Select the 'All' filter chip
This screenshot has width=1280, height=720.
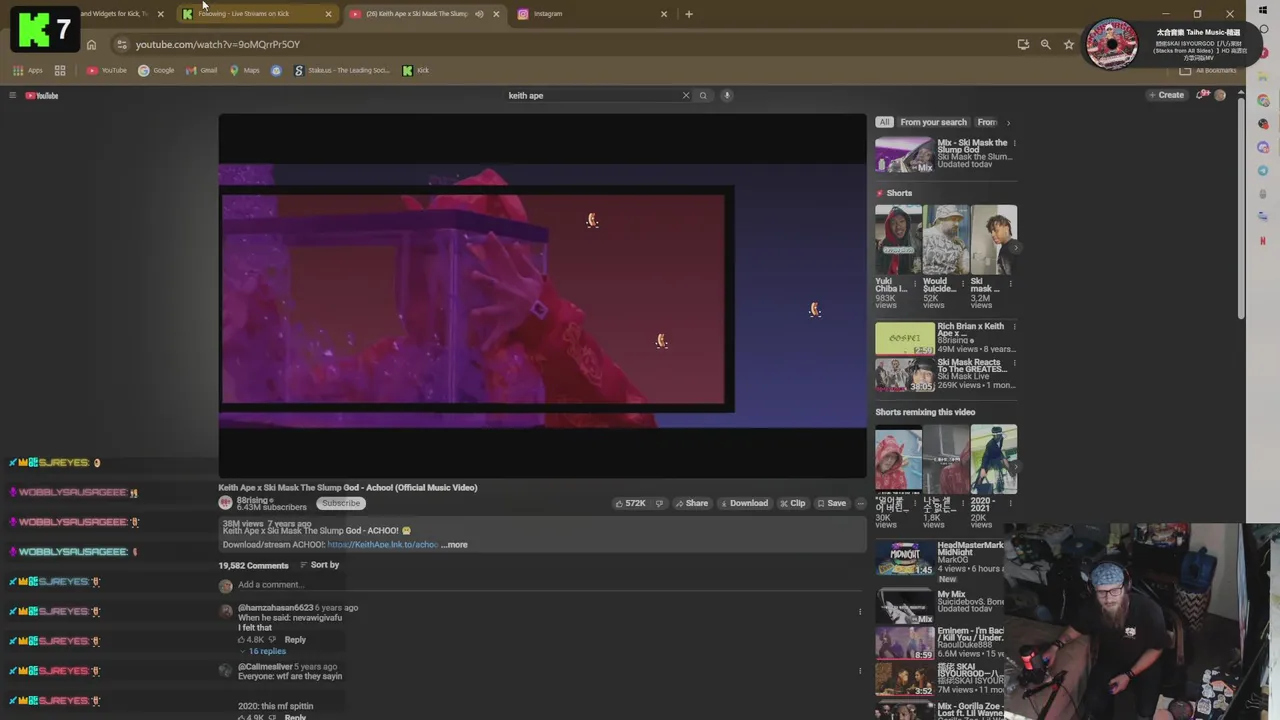(884, 122)
